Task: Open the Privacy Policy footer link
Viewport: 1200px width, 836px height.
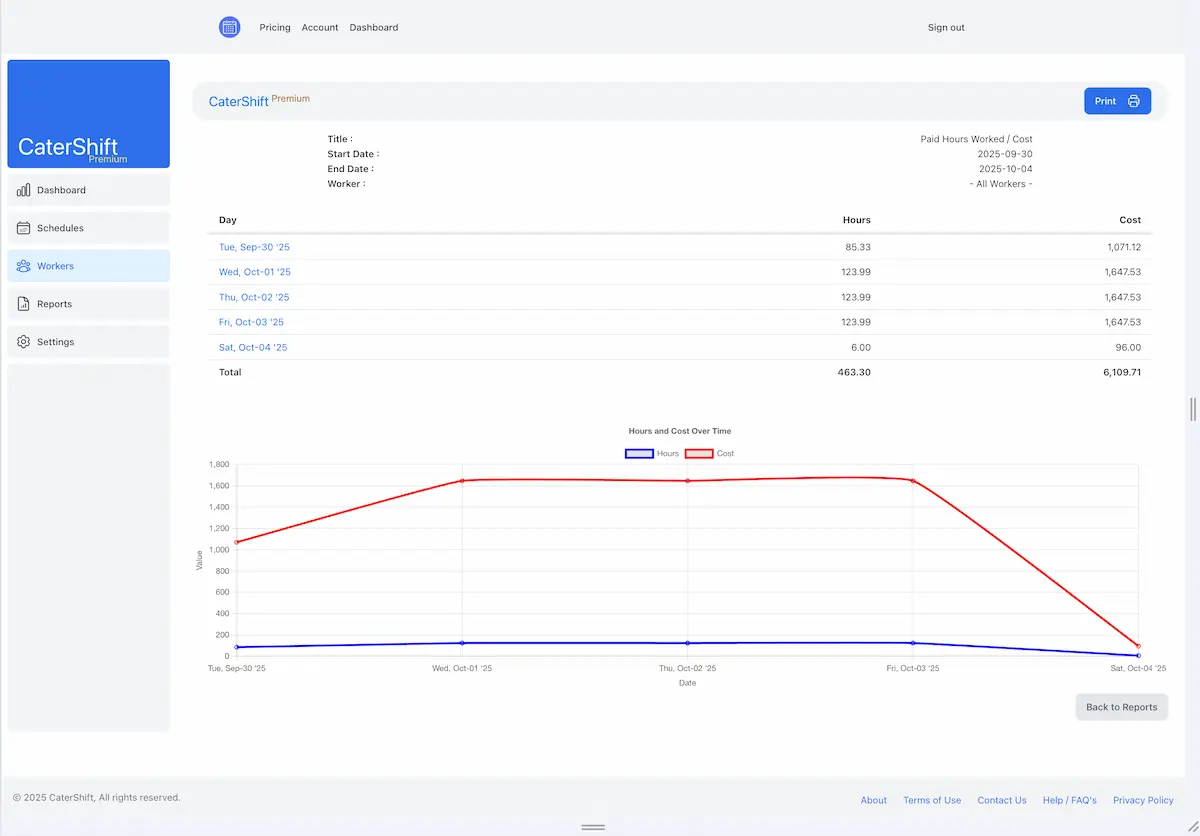Action: pos(1143,800)
